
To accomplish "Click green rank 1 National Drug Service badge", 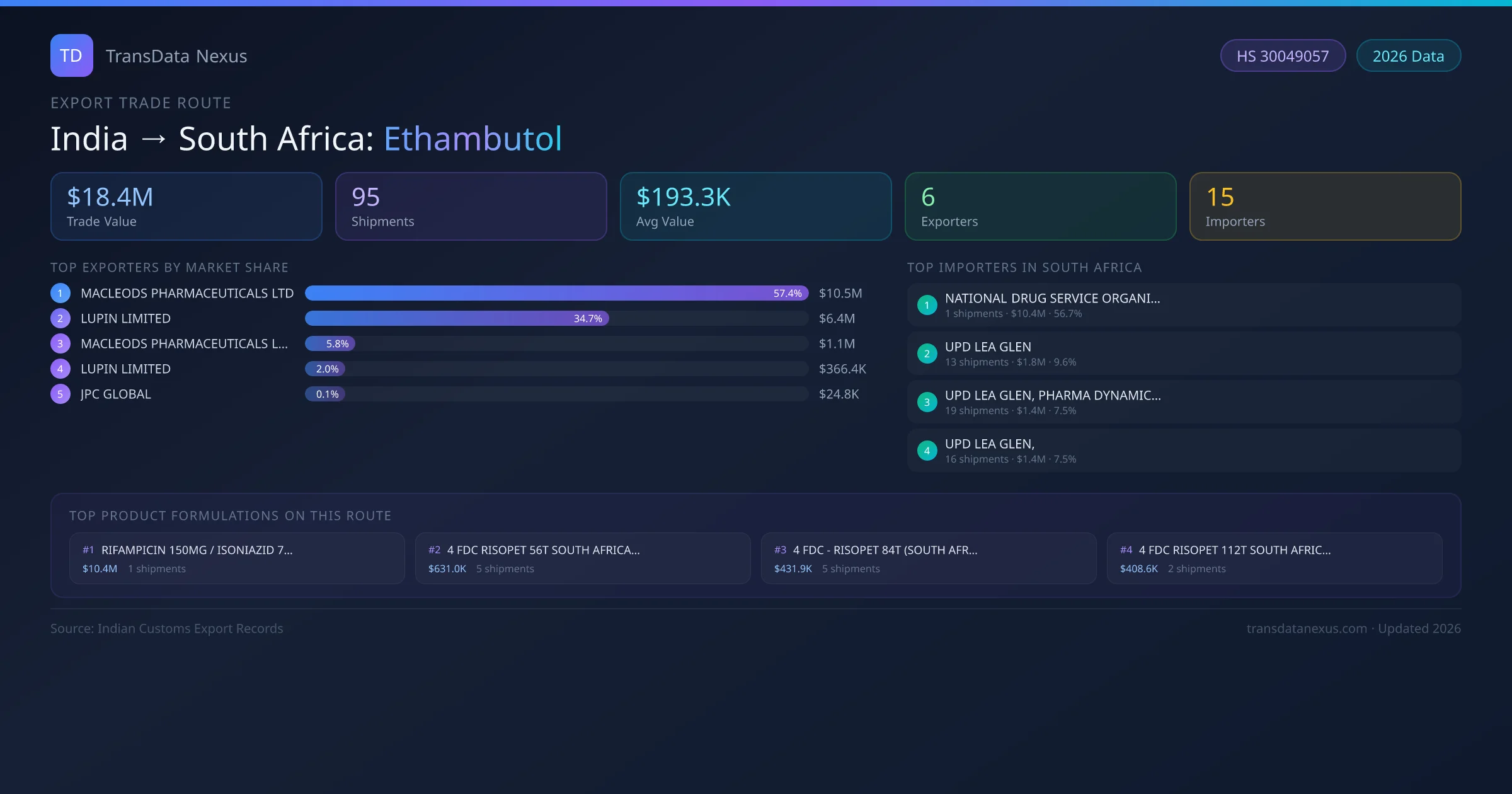I will [927, 305].
